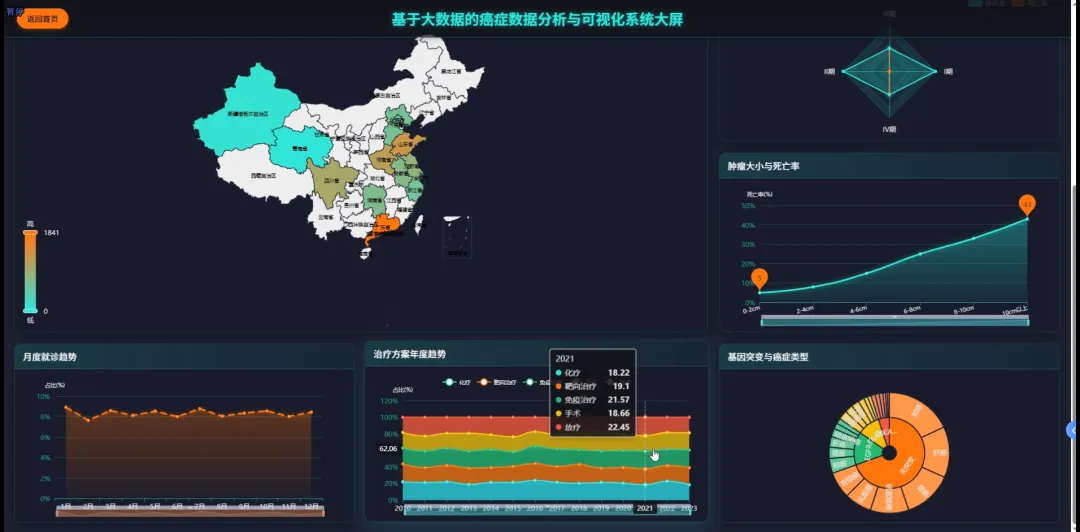
Task: Click the 返回首页 orange button
Action: (42, 19)
